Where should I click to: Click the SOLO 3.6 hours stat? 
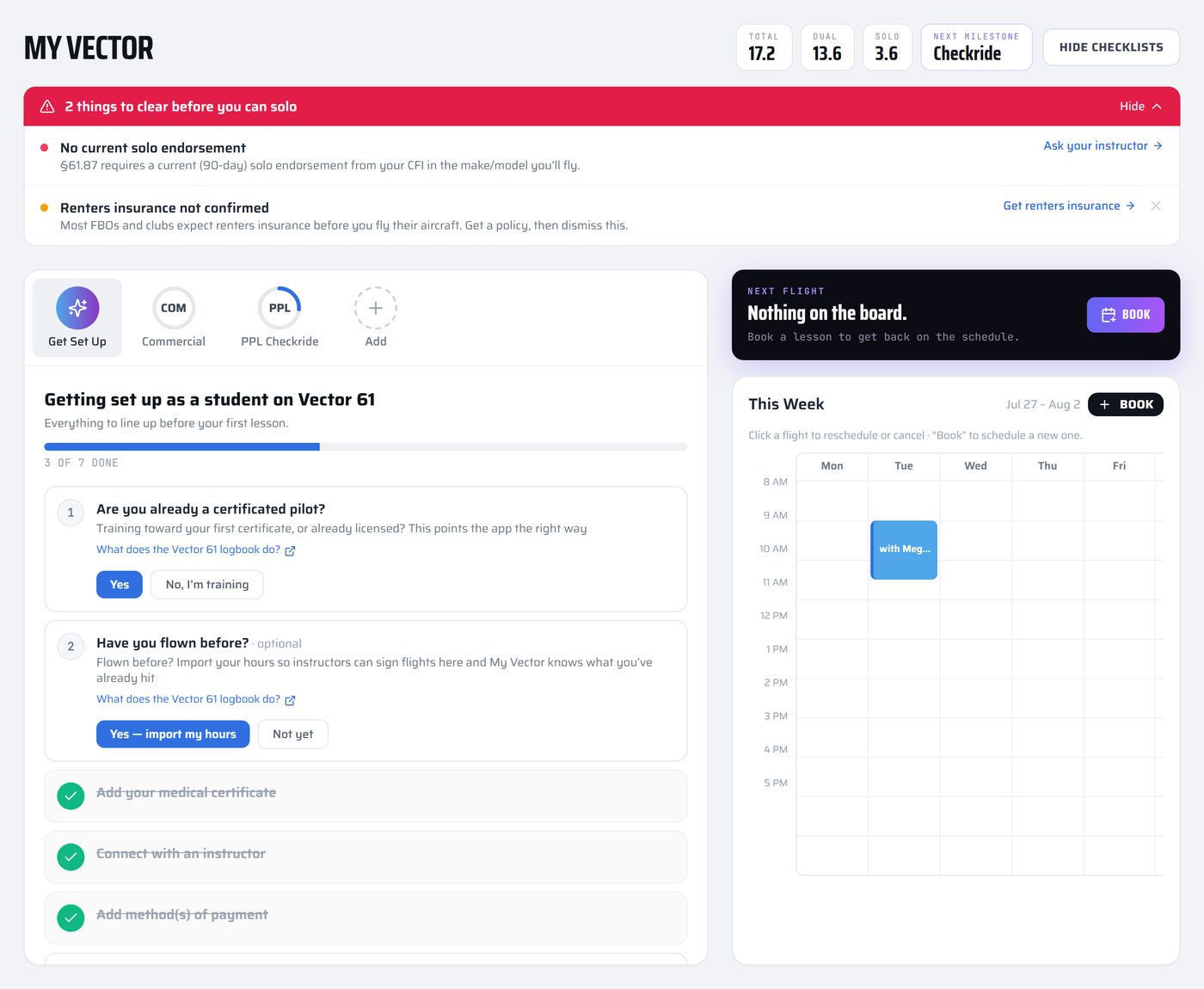coord(887,47)
